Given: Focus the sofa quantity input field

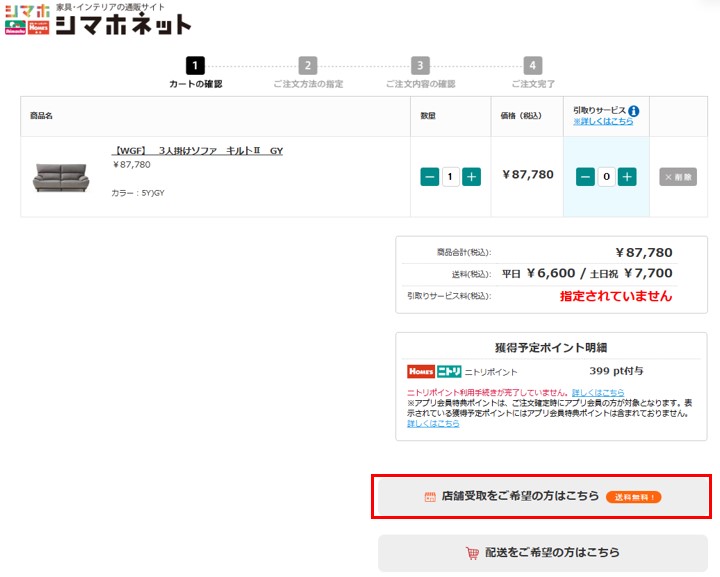Looking at the screenshot, I should (x=451, y=177).
